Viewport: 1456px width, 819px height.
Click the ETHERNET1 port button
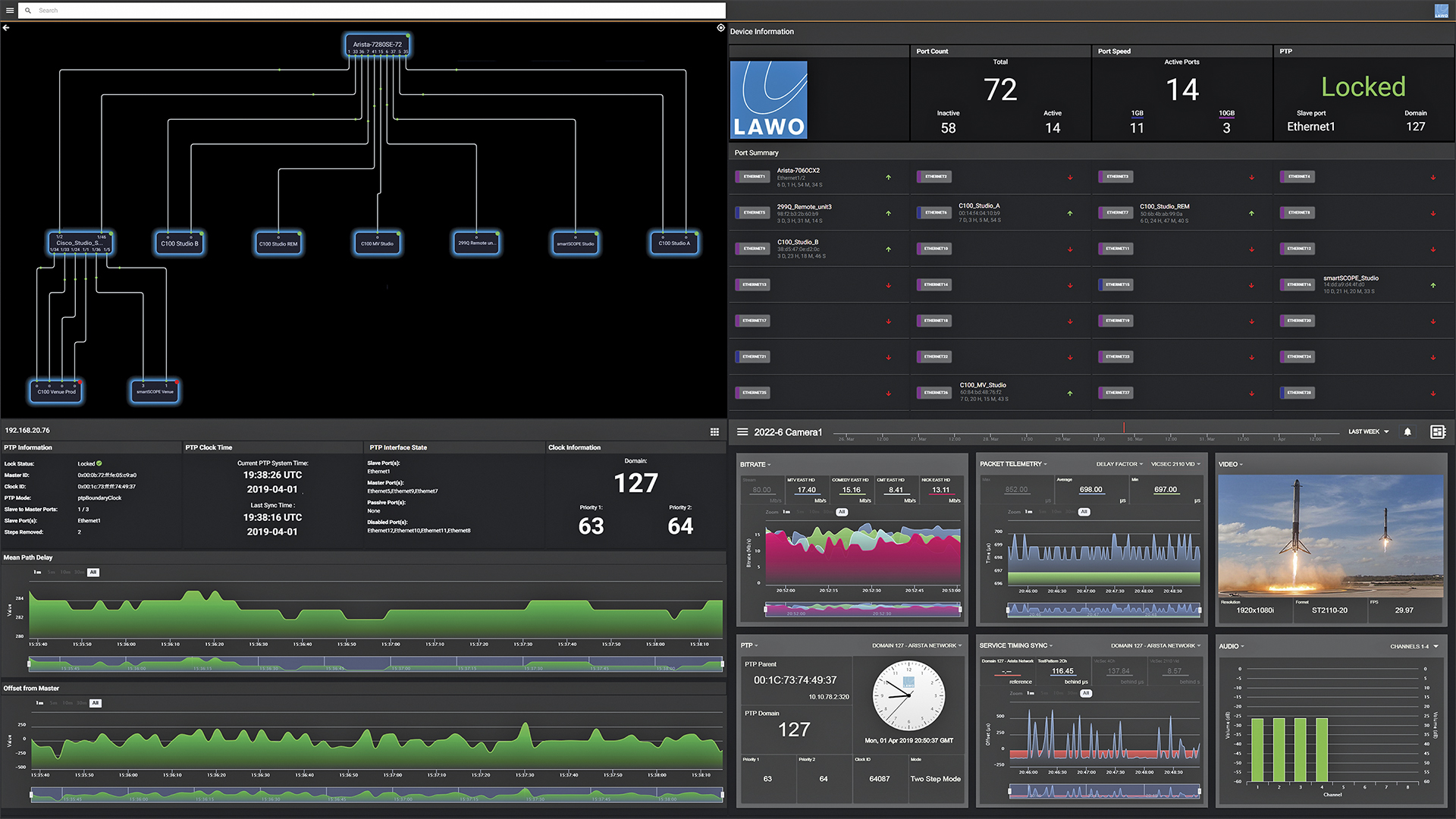click(754, 177)
